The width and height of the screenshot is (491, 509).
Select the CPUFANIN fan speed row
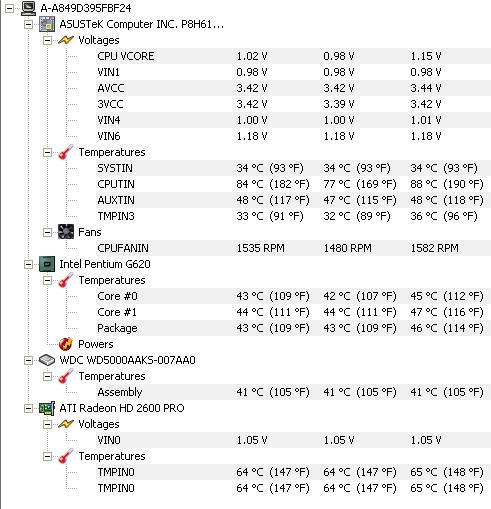pyautogui.click(x=293, y=248)
